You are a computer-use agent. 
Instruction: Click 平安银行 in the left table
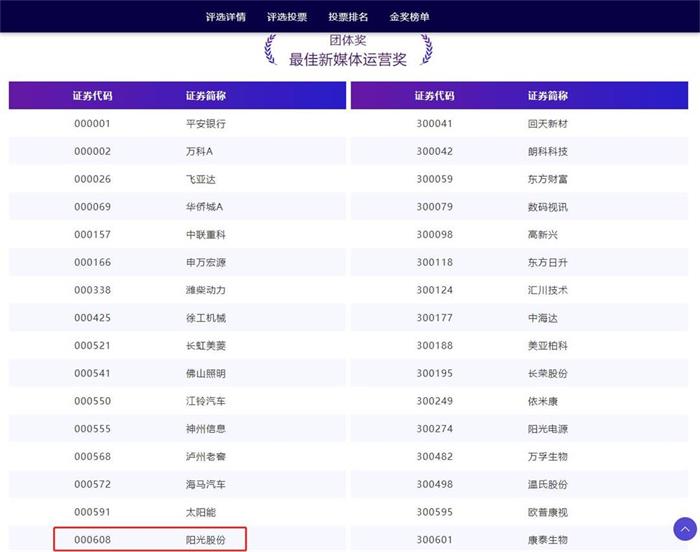point(206,124)
